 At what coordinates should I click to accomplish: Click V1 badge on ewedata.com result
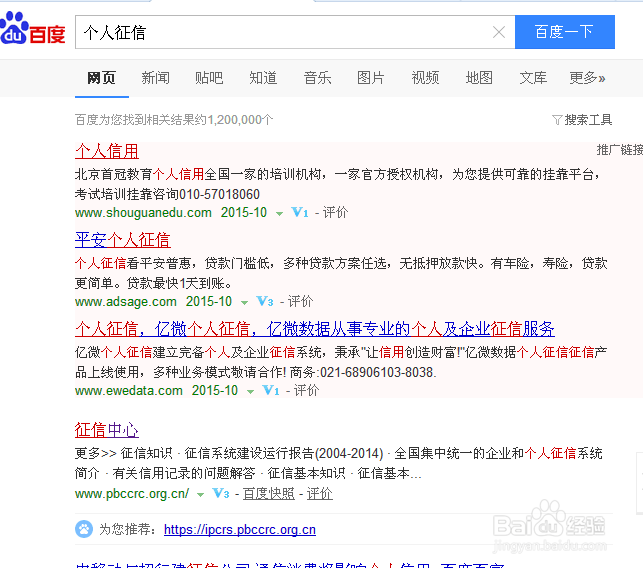[271, 390]
